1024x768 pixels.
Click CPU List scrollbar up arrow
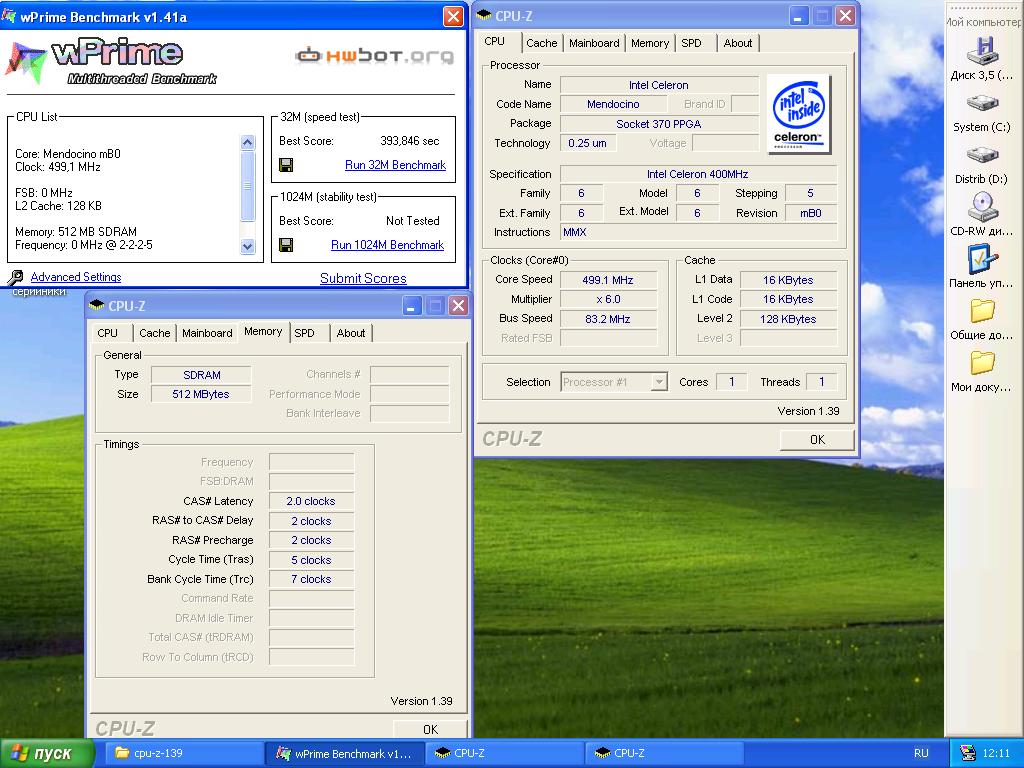(248, 142)
